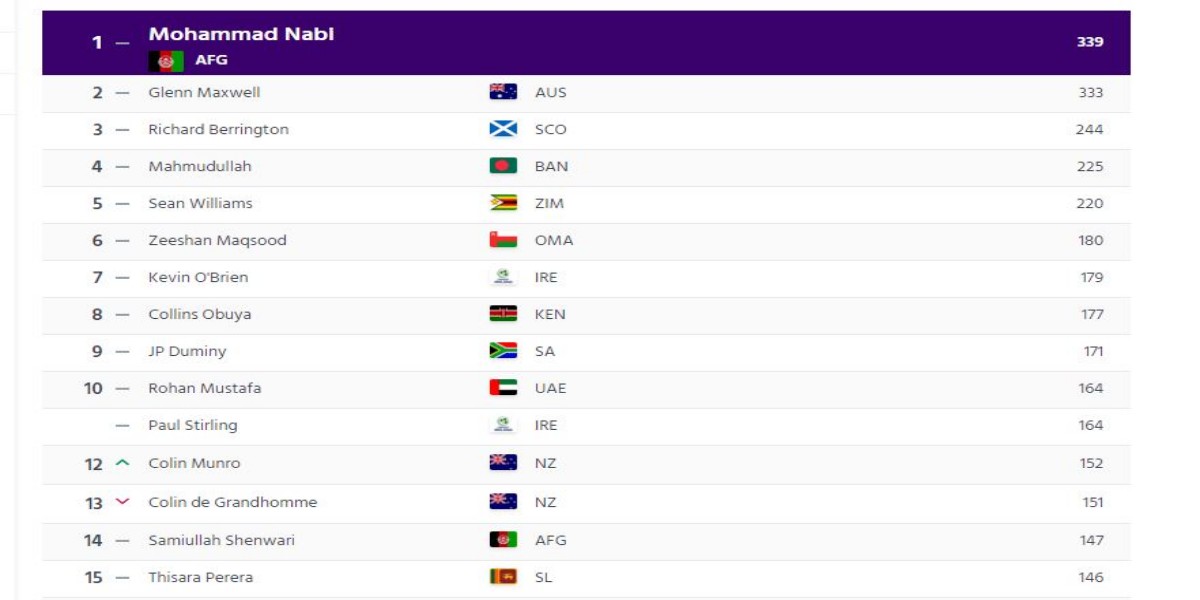The height and width of the screenshot is (600, 1200).
Task: Click the Australia flag beside Glenn Maxwell
Action: point(503,92)
